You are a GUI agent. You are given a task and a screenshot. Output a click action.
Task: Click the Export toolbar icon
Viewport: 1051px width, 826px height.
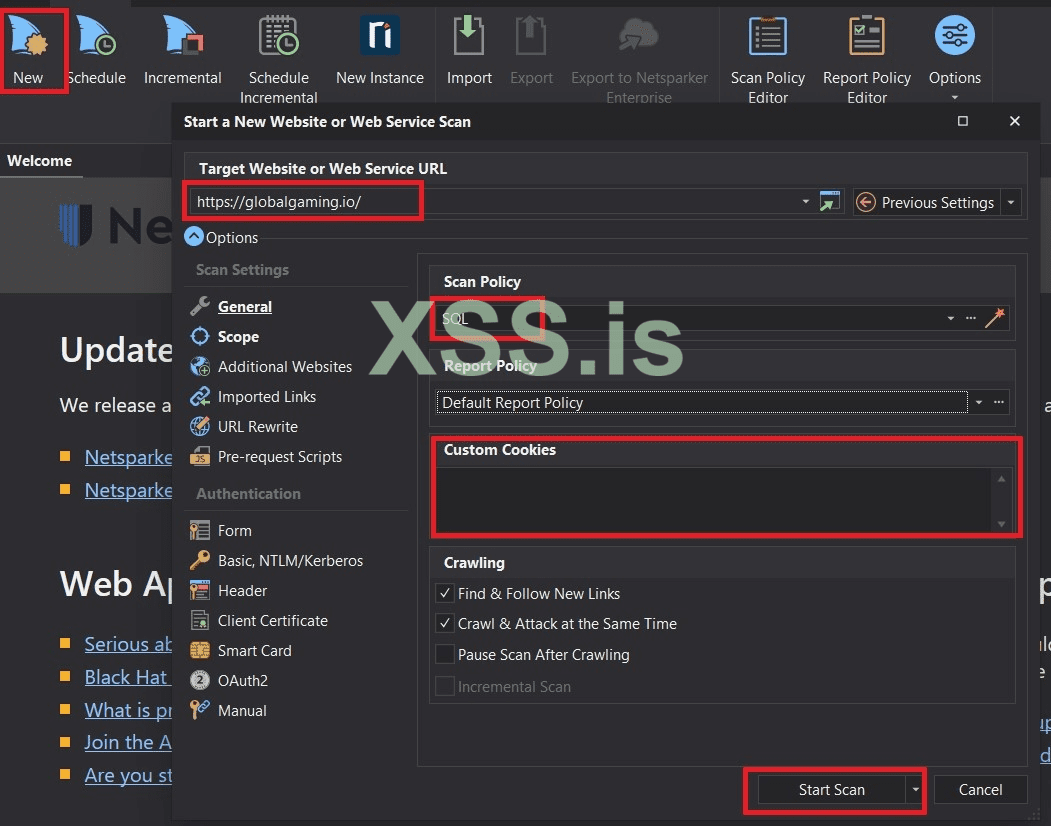[x=531, y=51]
